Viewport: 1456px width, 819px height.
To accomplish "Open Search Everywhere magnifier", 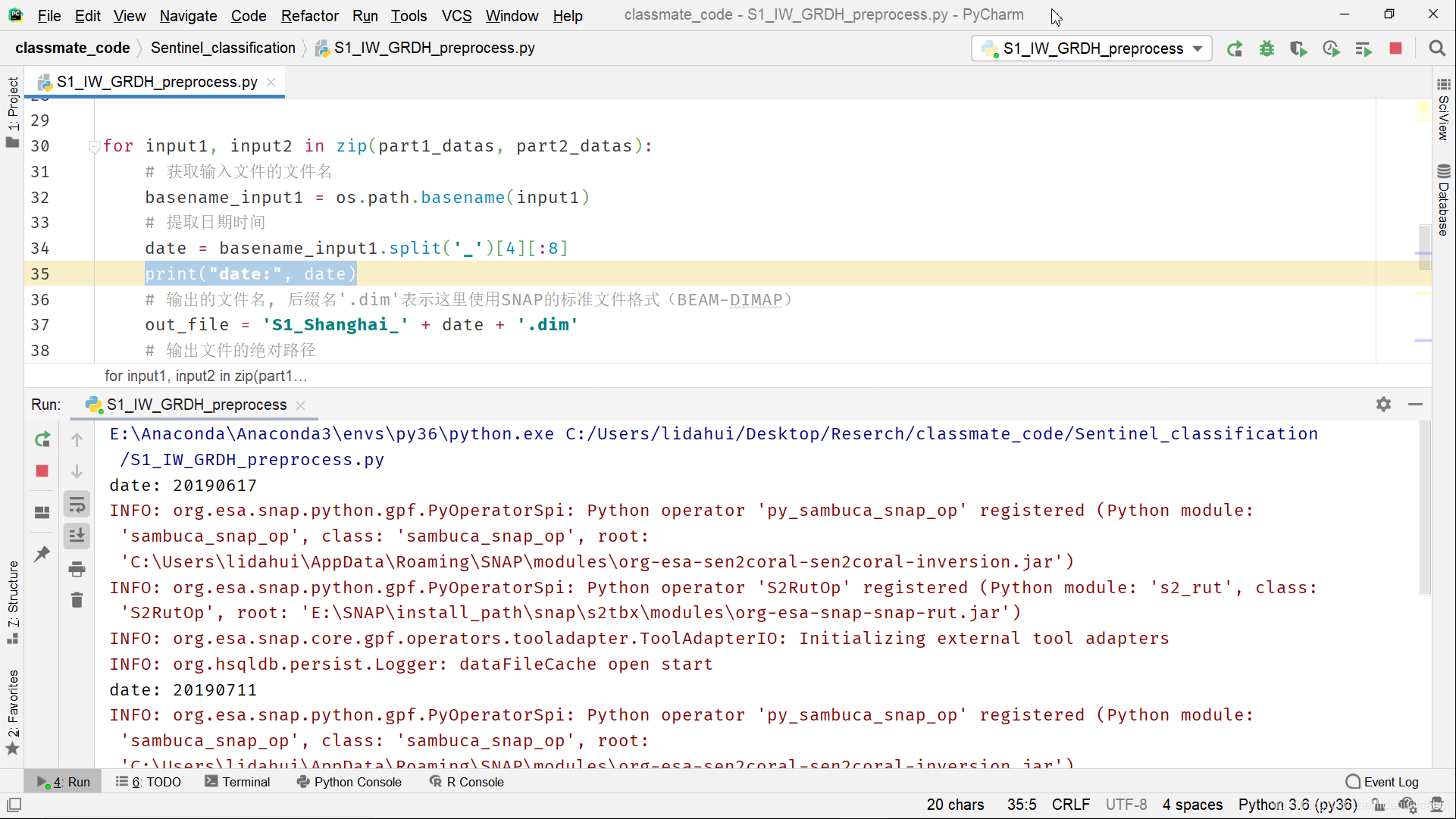I will [x=1436, y=48].
